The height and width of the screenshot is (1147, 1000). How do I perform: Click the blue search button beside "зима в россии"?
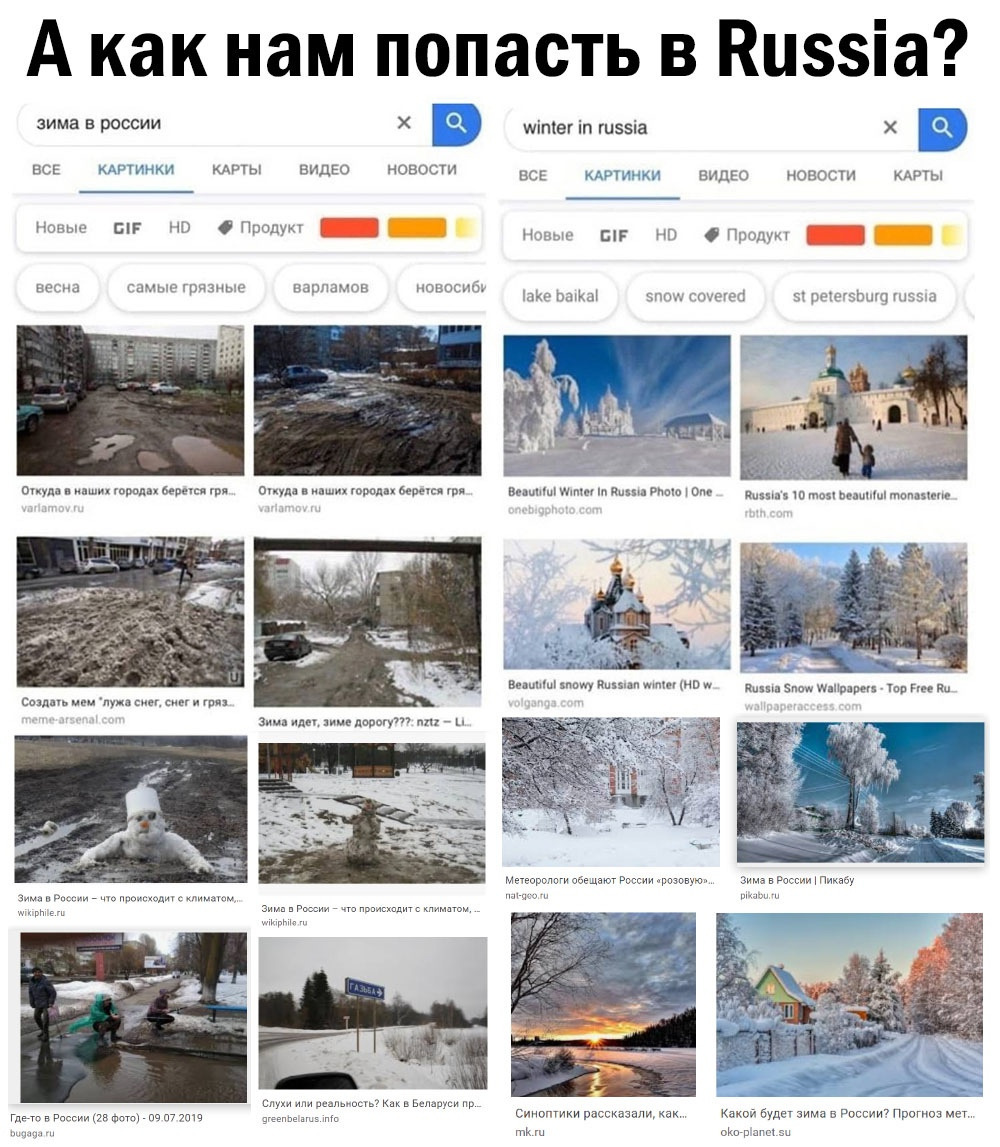tap(456, 124)
